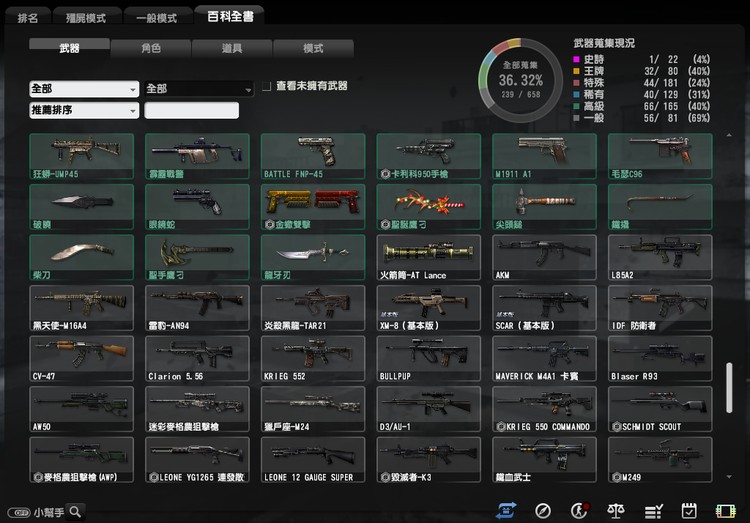Open the D3/AU-1 rifle card

(429, 409)
